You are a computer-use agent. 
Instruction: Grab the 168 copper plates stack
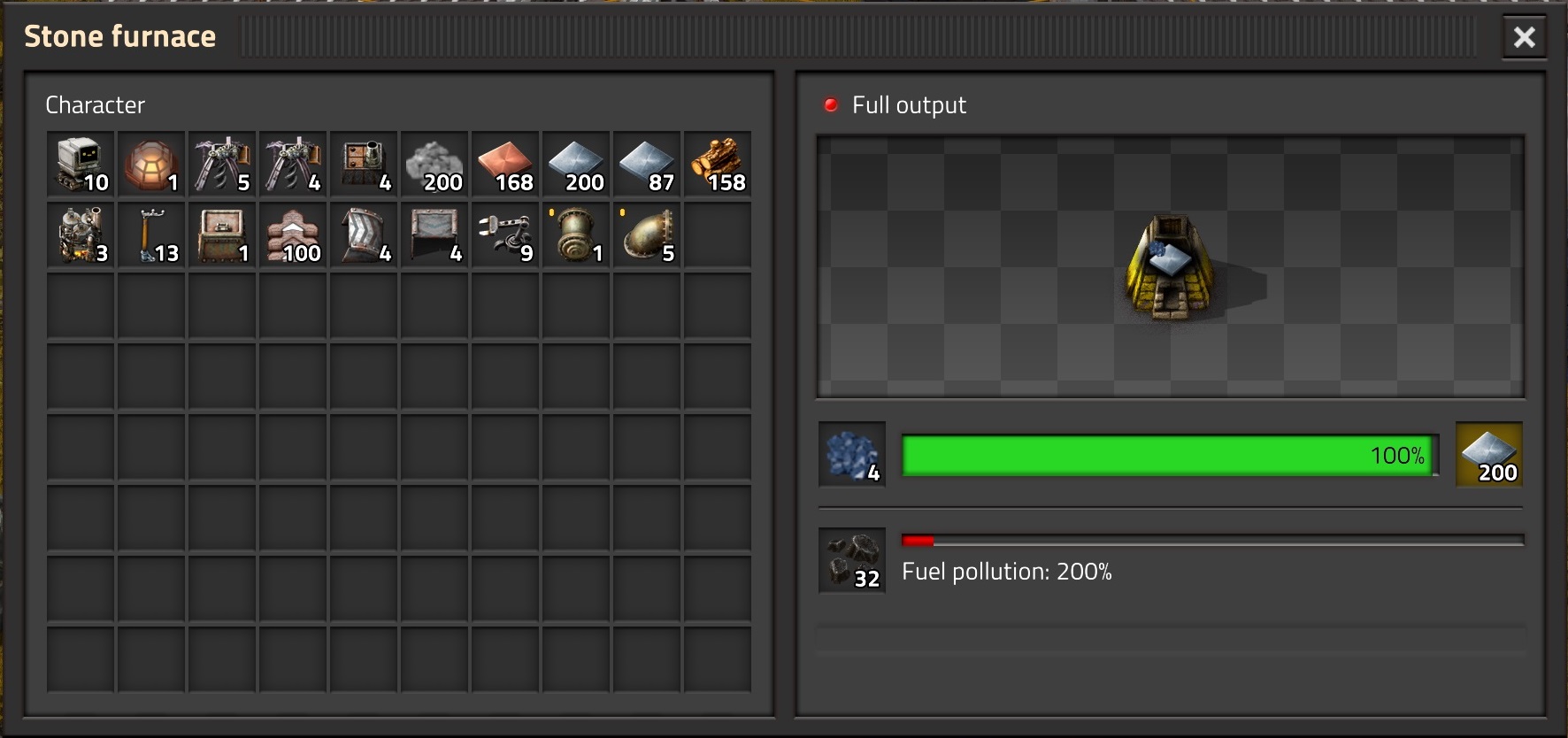pyautogui.click(x=505, y=165)
